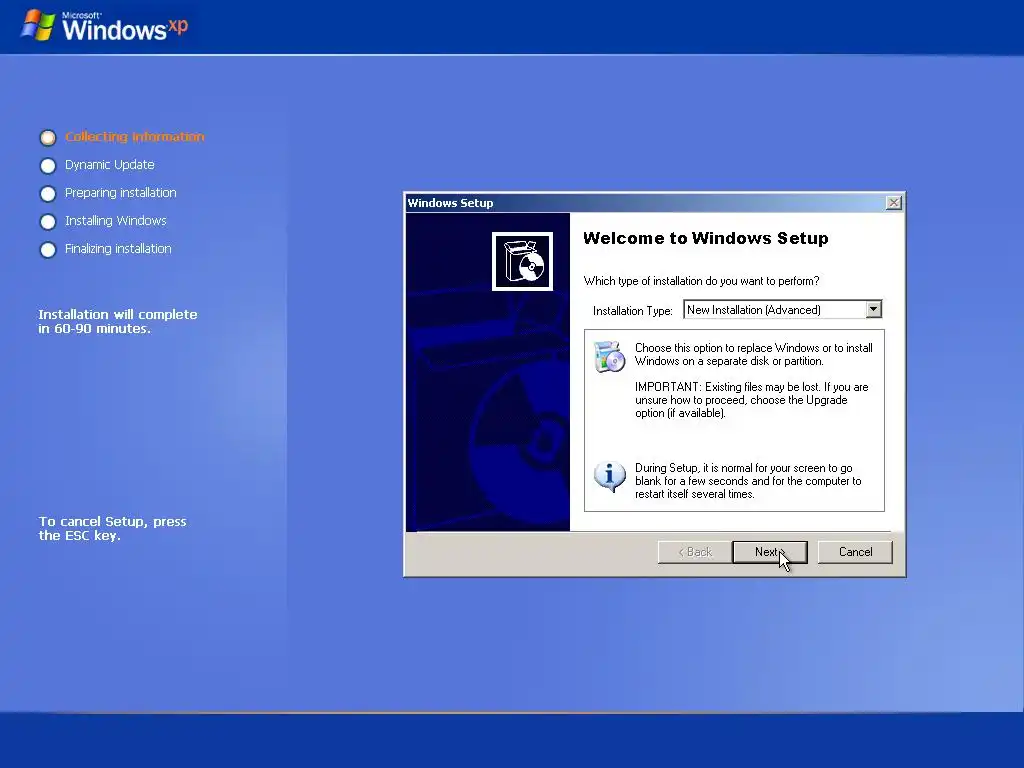This screenshot has width=1024, height=768.
Task: Select the New Installation (Advanced) combo box
Action: point(782,310)
